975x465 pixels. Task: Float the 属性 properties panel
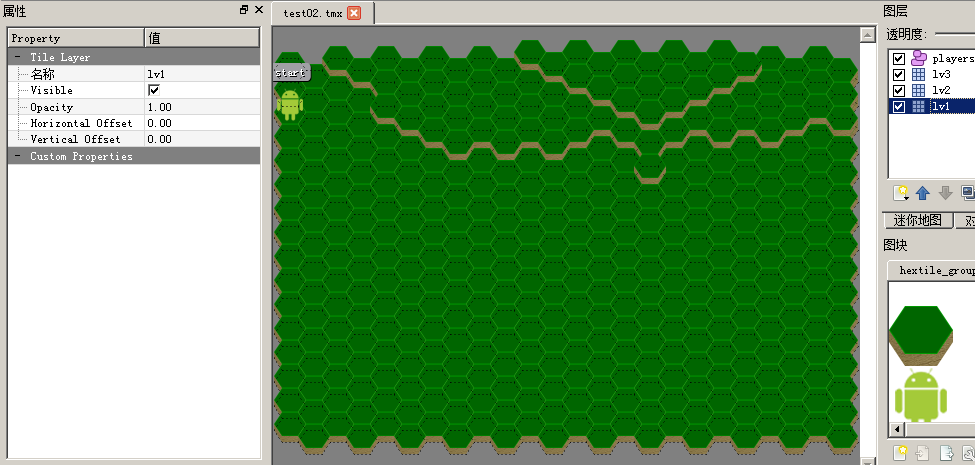244,10
